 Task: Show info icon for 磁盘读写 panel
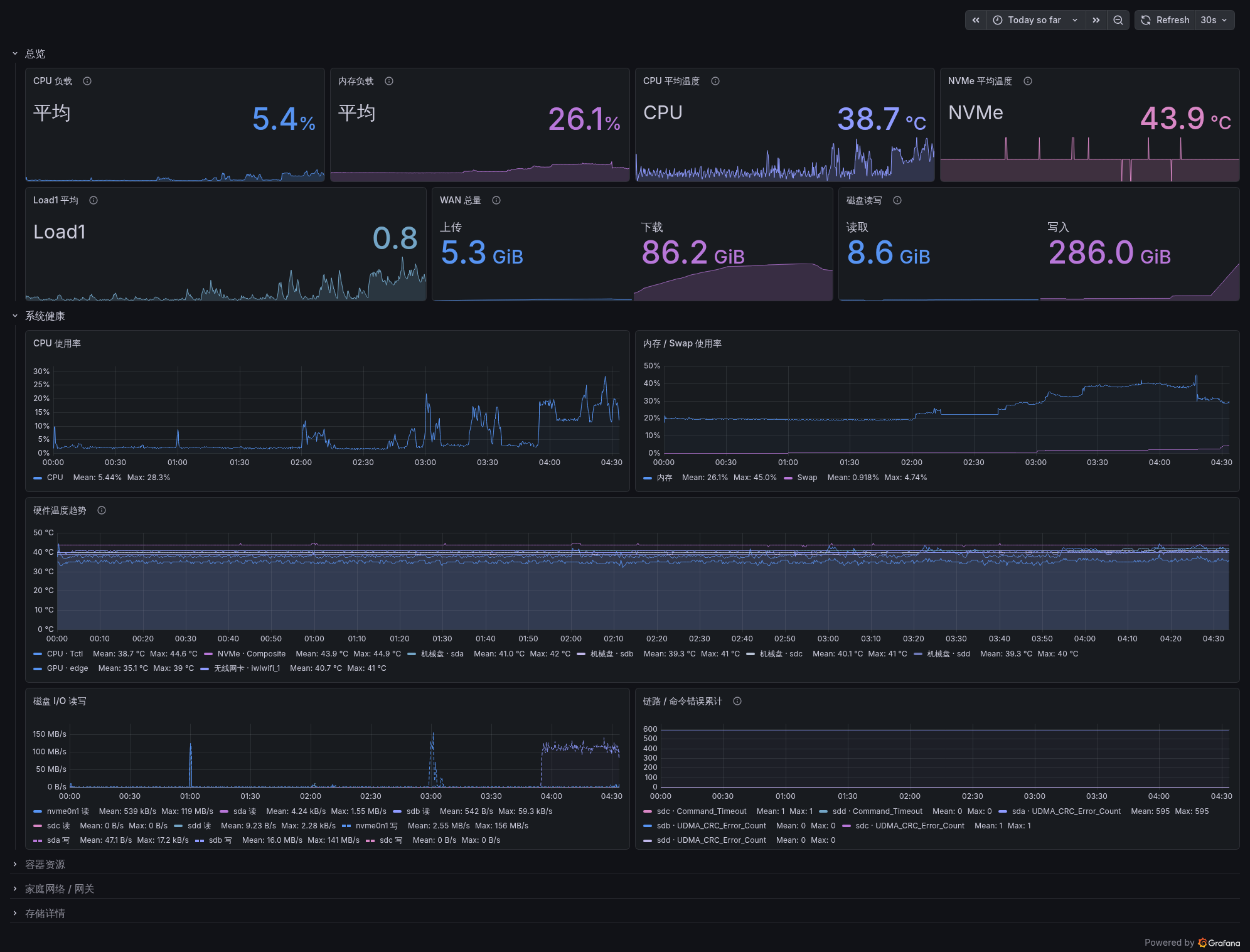897,200
